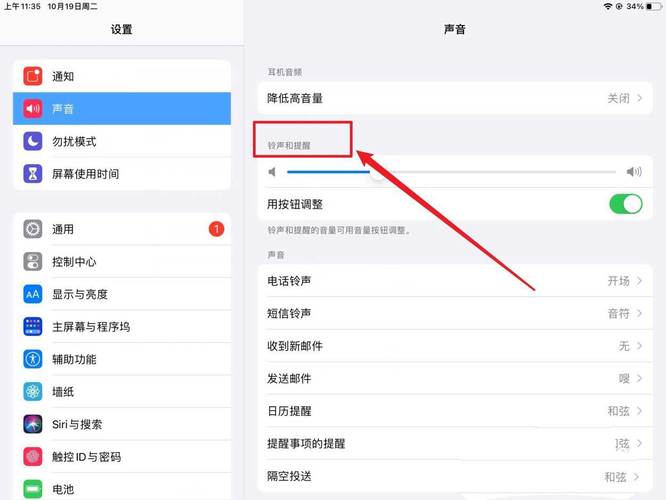Tap the Sounds (声音) speaker icon

click(x=33, y=109)
